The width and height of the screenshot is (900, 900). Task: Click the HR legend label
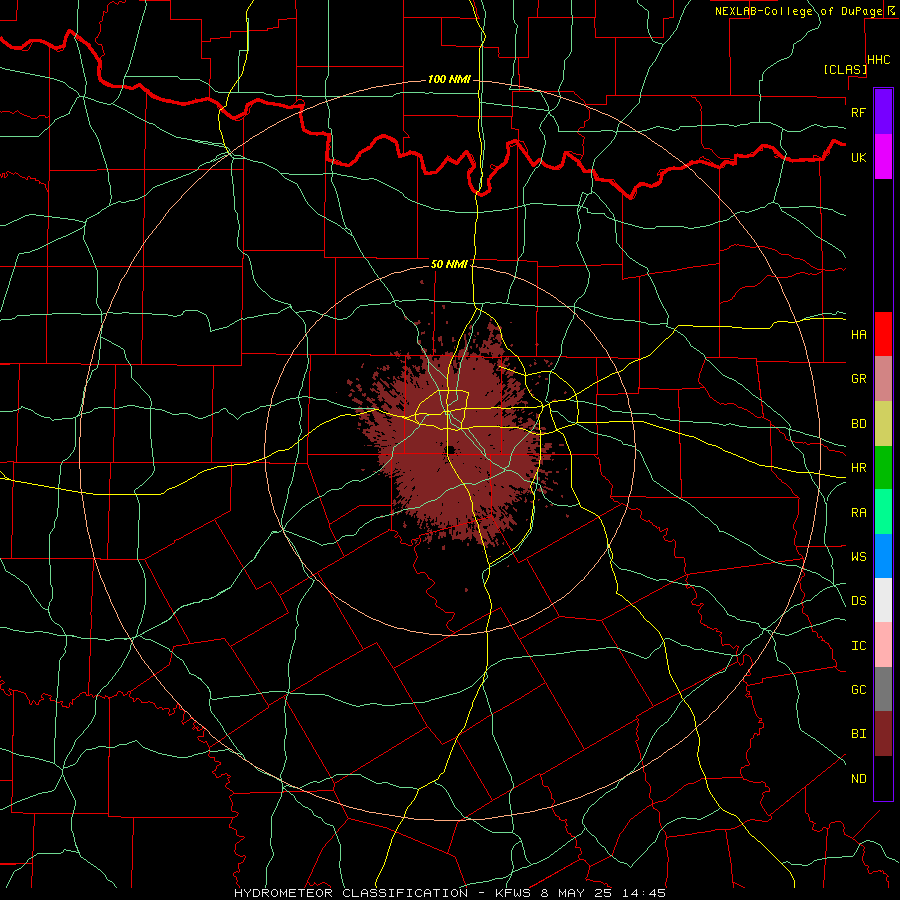pos(859,468)
